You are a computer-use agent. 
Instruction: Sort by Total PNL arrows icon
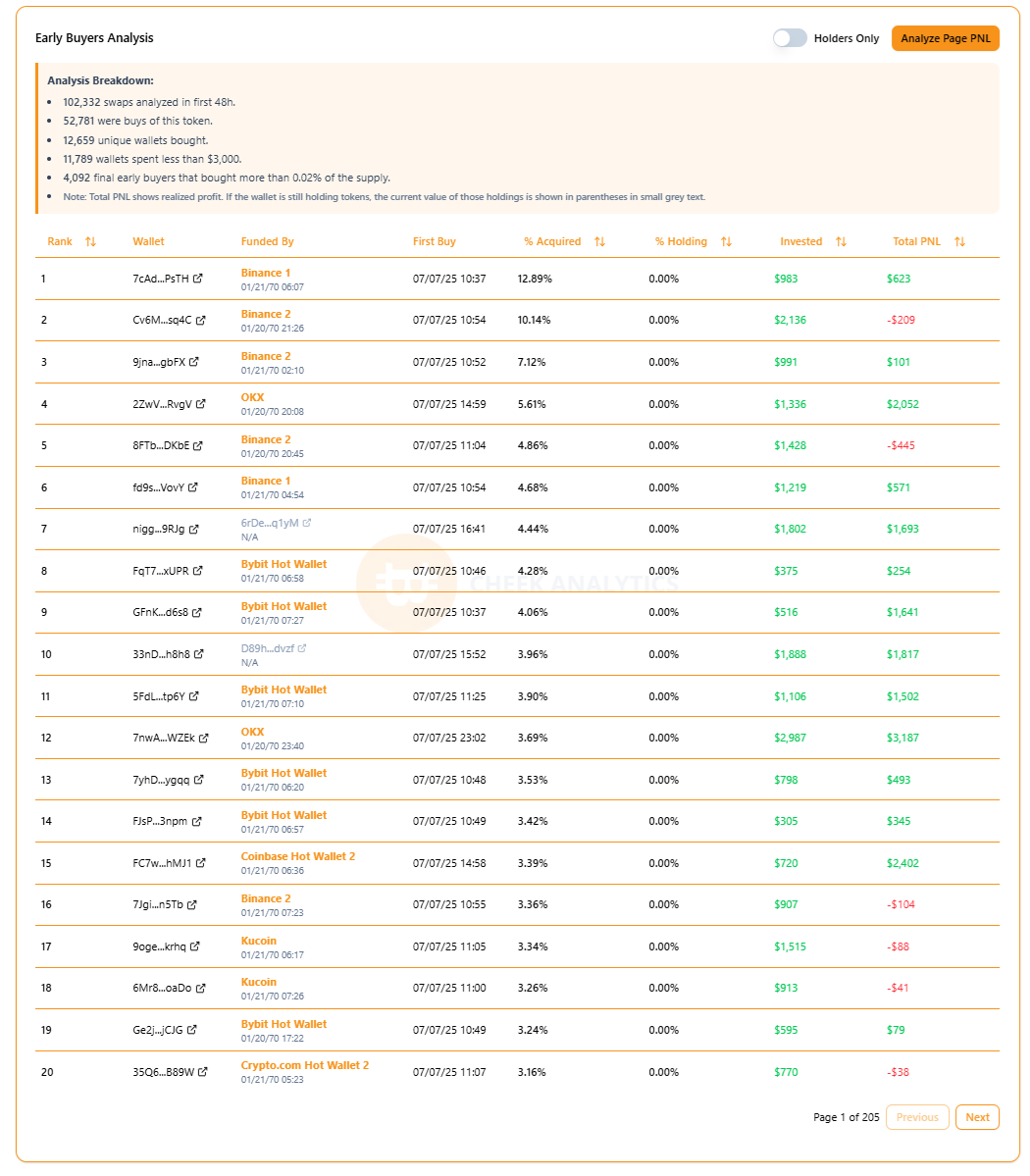pyautogui.click(x=959, y=241)
